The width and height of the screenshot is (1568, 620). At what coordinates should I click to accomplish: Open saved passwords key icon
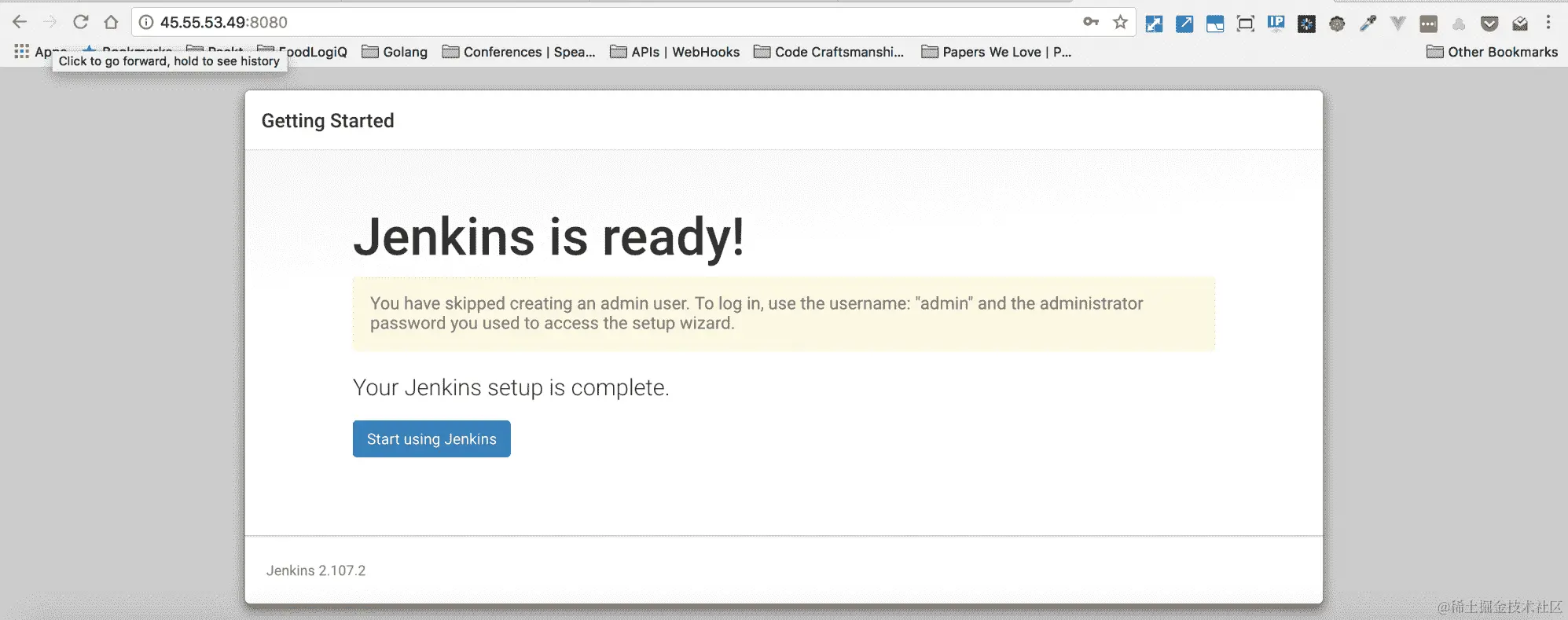(1091, 22)
